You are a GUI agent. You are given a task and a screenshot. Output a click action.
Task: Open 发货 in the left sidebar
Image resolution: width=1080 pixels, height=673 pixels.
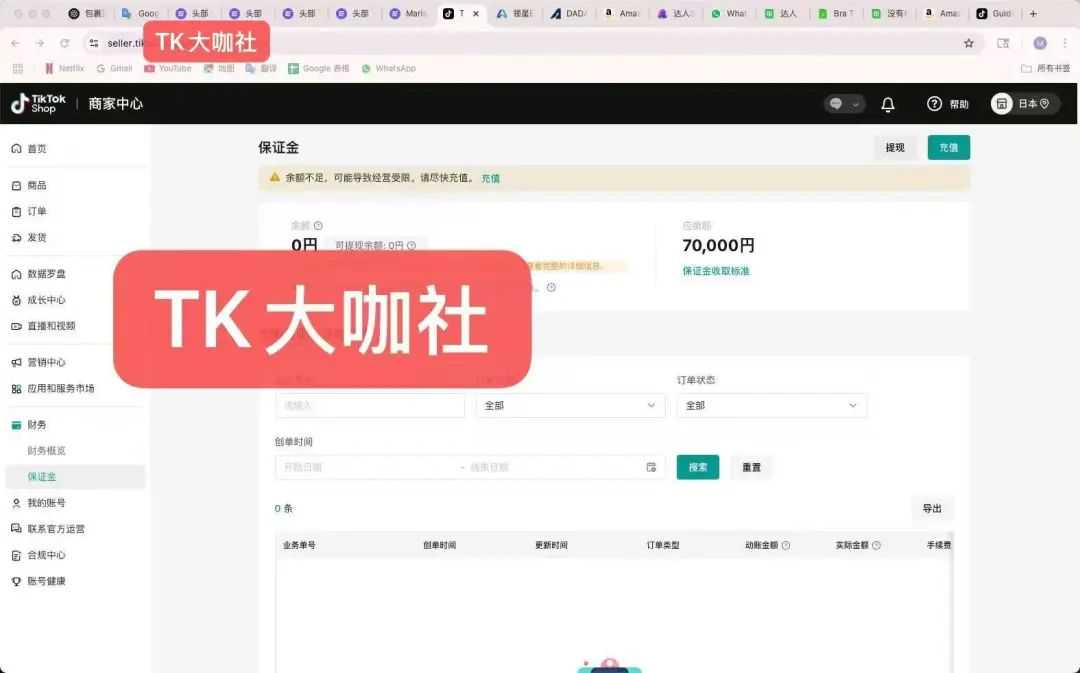pos(38,238)
